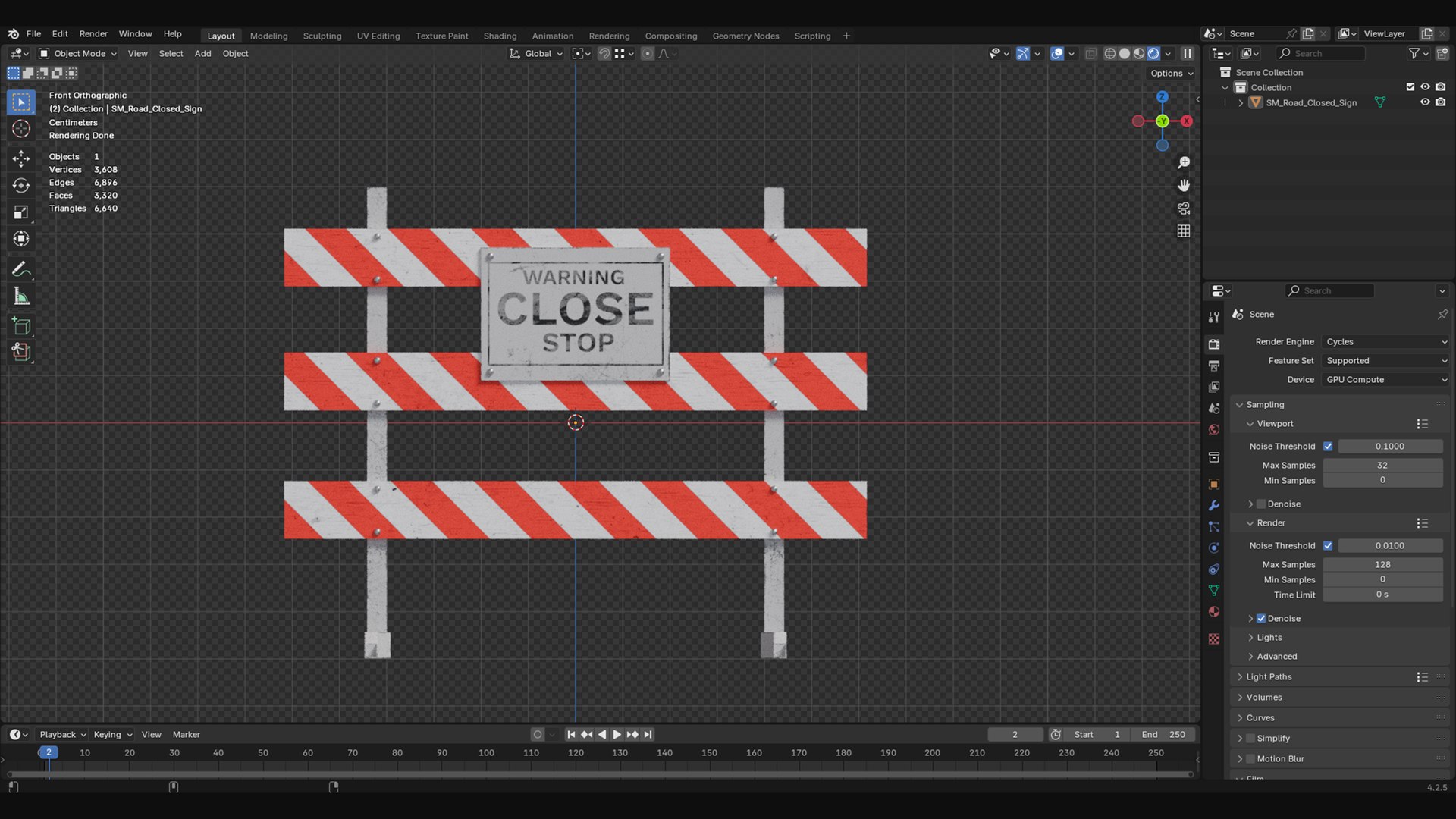Jump to the animation end frame
The height and width of the screenshot is (819, 1456).
pyautogui.click(x=648, y=735)
